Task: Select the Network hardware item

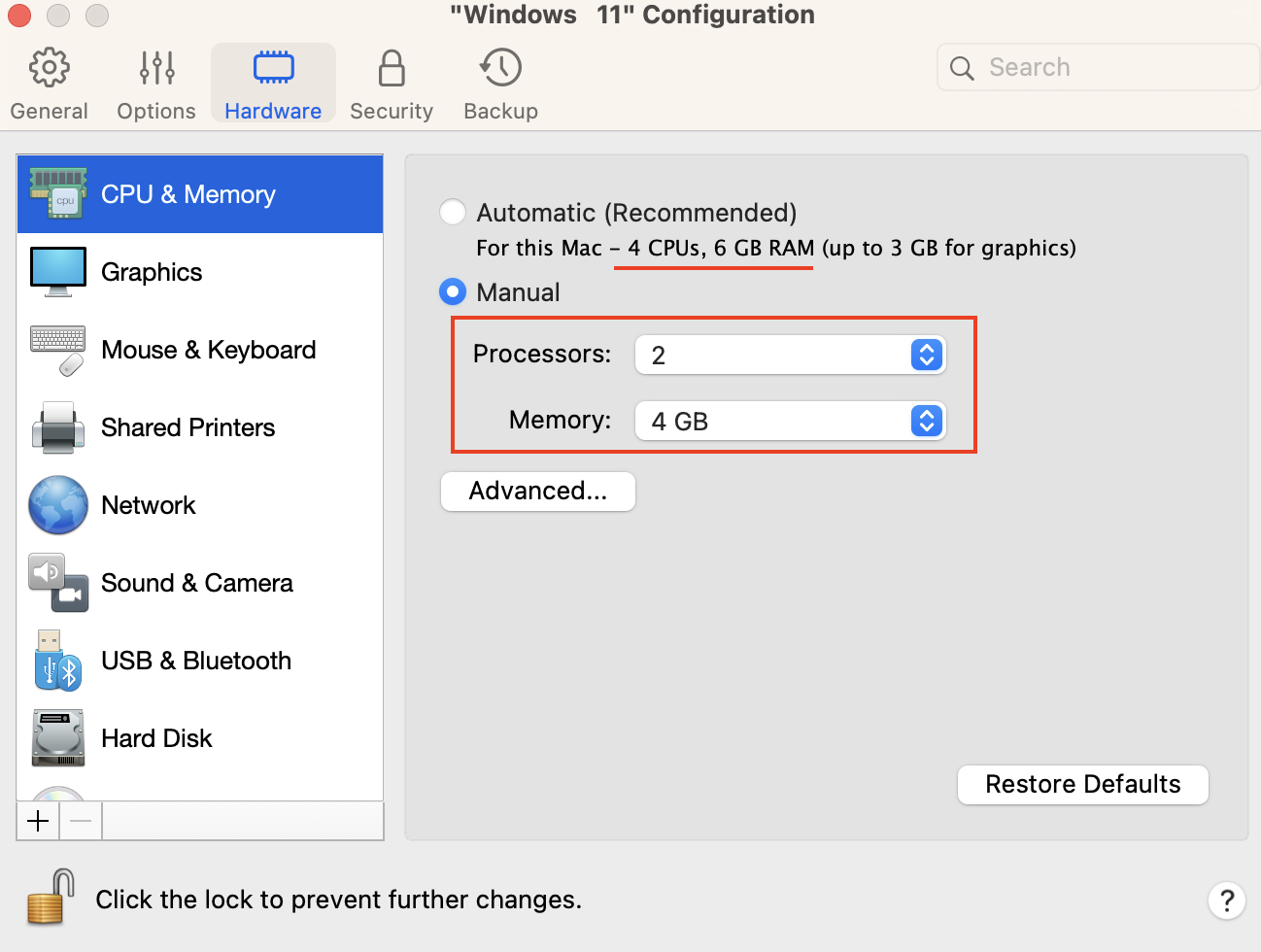Action: (x=148, y=505)
